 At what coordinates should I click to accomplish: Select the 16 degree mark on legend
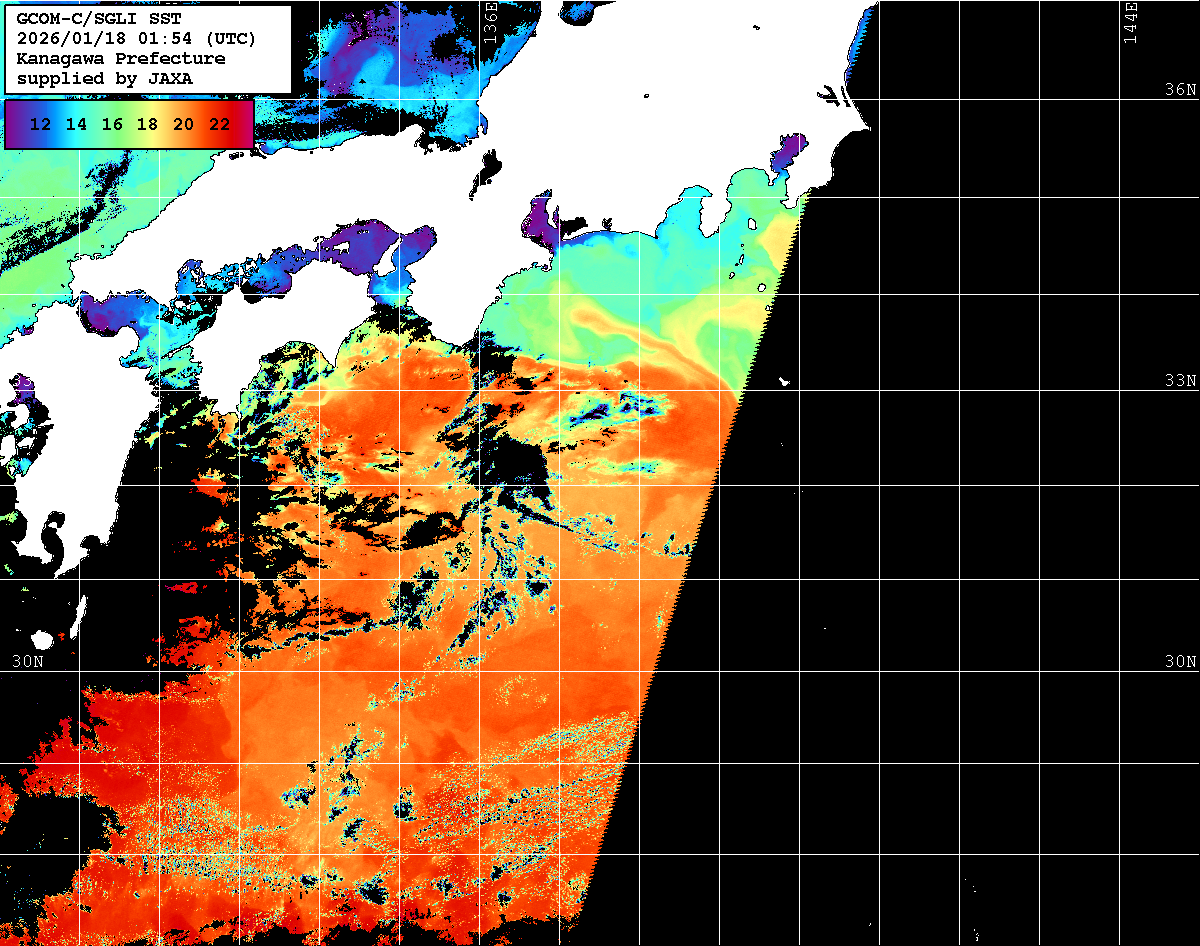[112, 124]
